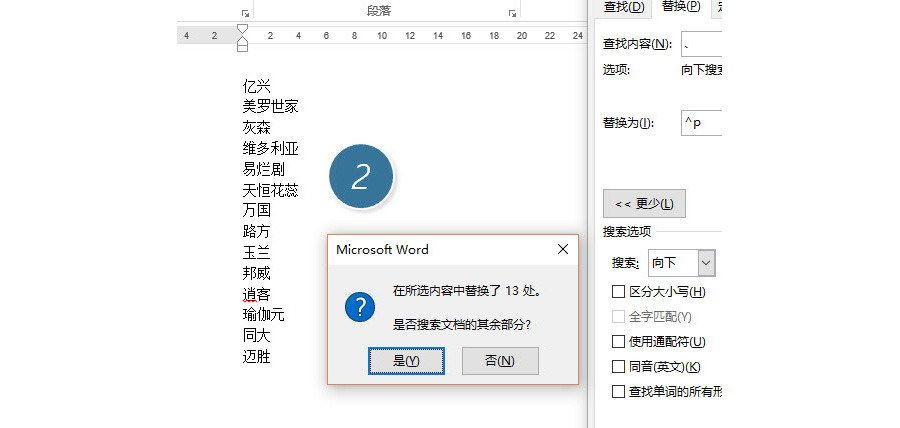Open the 段落 dialog launcher icon
Viewport: 900px width, 428px height.
512,13
